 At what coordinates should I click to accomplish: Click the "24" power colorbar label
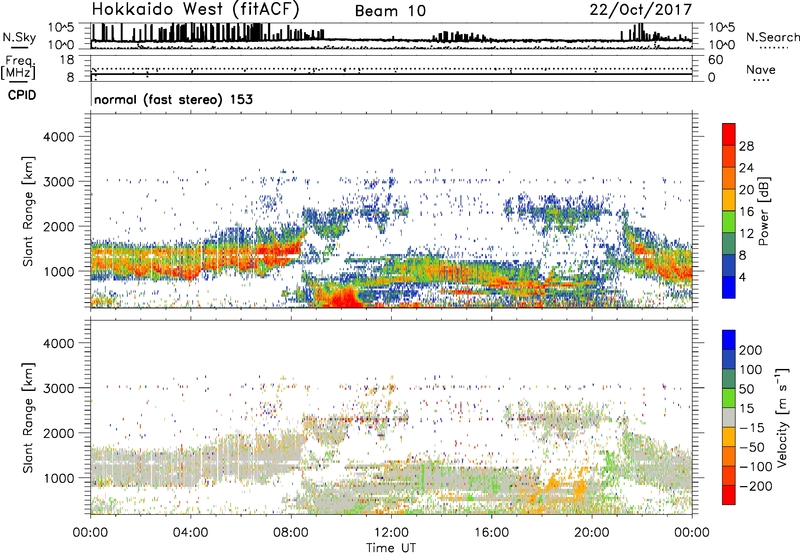click(746, 168)
